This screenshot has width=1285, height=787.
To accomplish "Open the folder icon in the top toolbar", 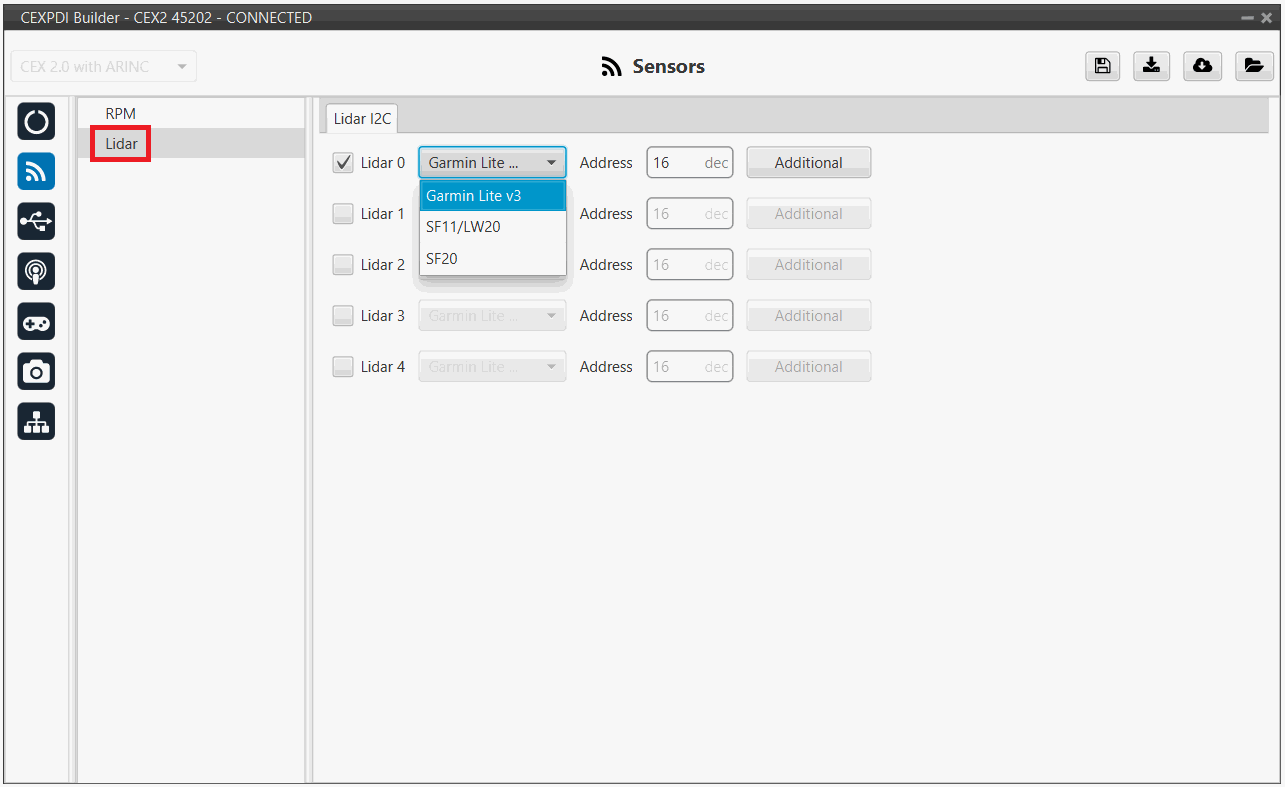I will pos(1252,66).
